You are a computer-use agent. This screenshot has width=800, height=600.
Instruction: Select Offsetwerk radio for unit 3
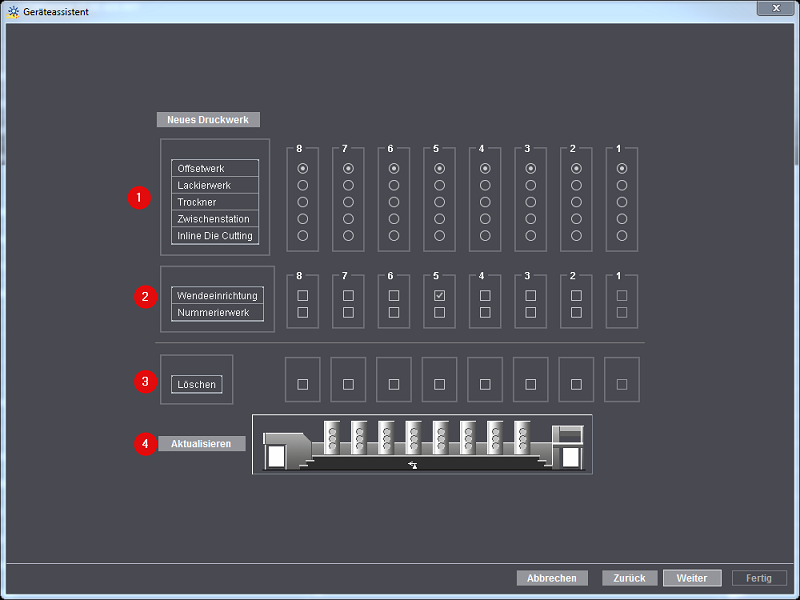531,168
